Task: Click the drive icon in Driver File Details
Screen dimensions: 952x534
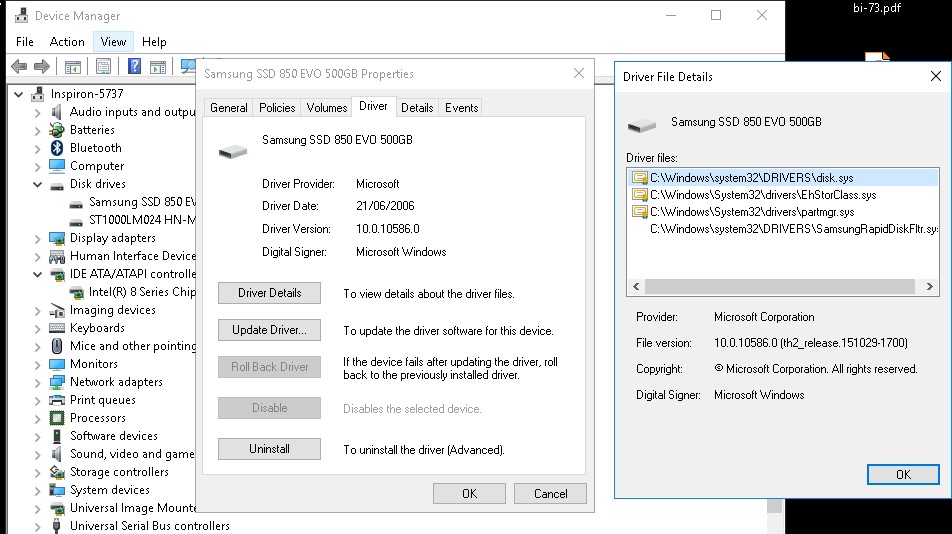Action: click(x=642, y=125)
